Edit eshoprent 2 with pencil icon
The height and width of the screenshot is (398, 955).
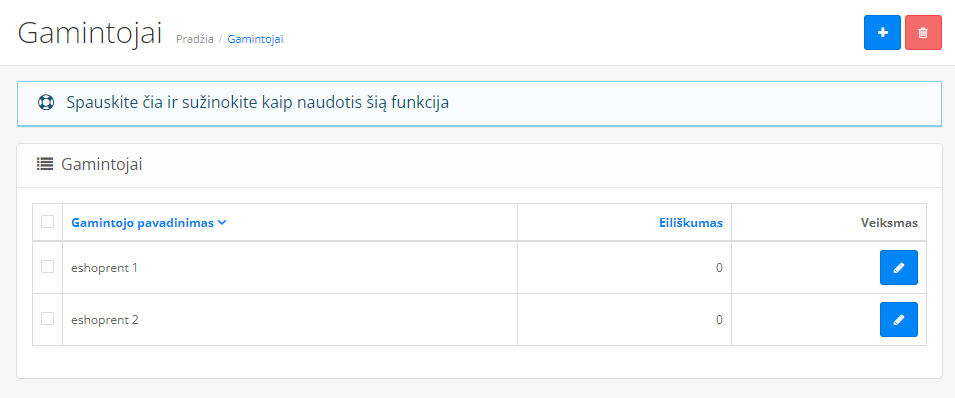[898, 319]
